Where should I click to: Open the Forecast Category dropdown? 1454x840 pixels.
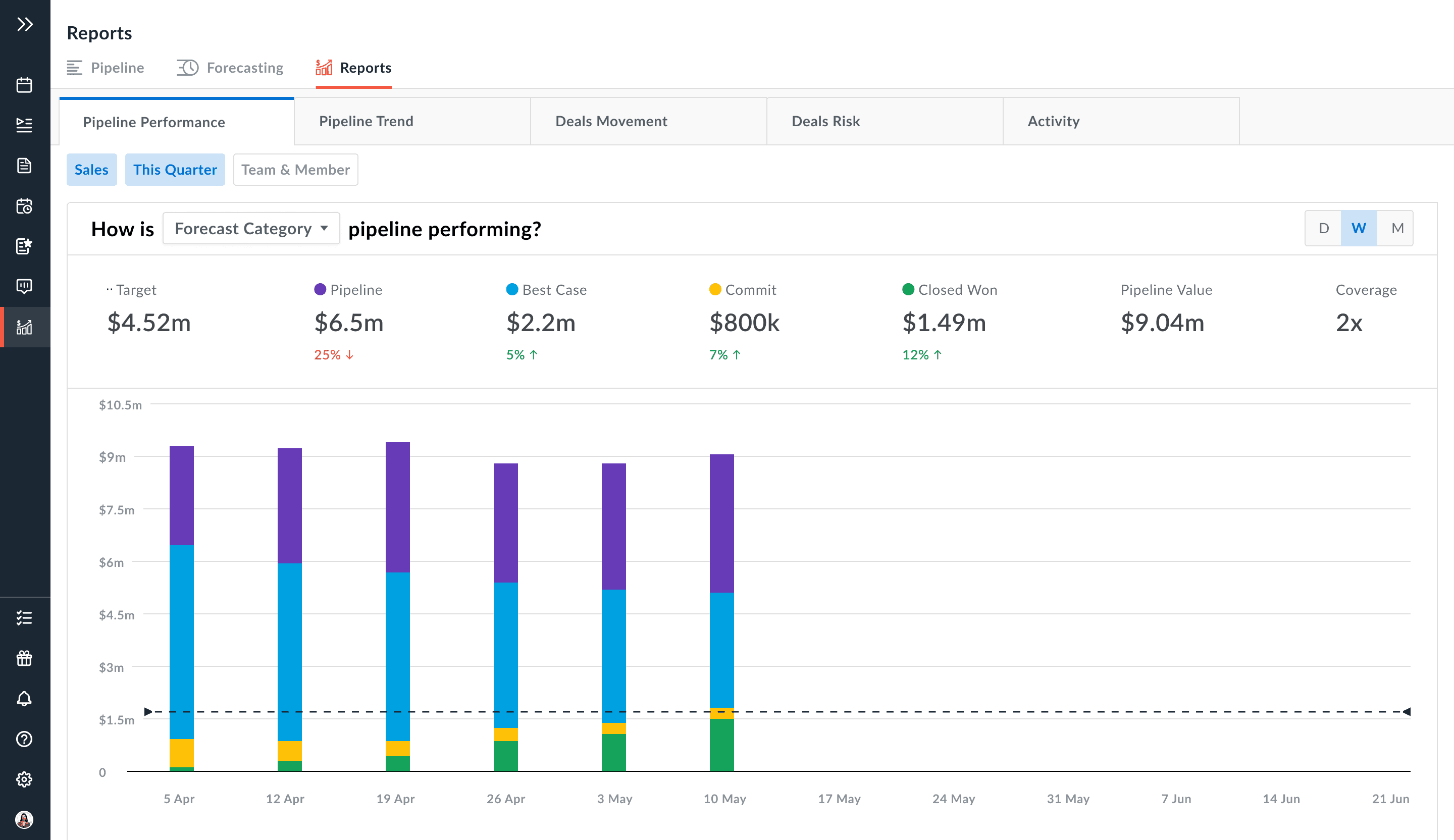tap(251, 229)
